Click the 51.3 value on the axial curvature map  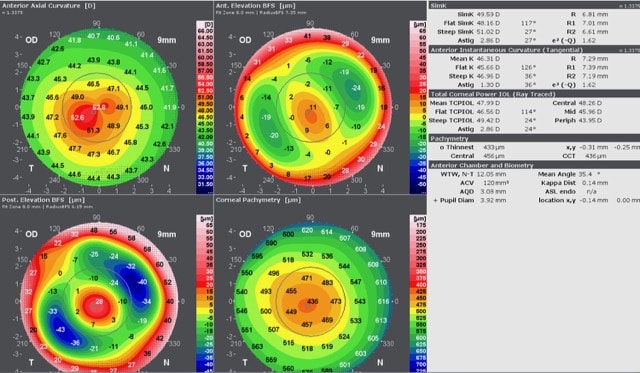[x=93, y=131]
